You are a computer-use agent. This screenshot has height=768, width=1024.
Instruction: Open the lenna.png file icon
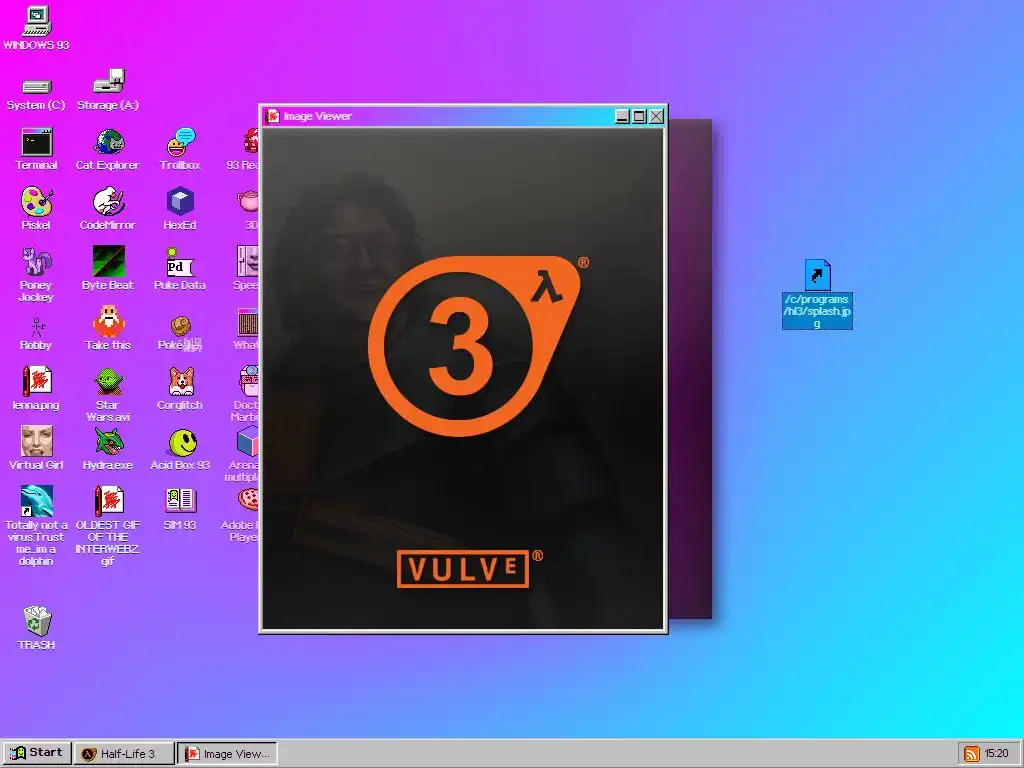[37, 381]
